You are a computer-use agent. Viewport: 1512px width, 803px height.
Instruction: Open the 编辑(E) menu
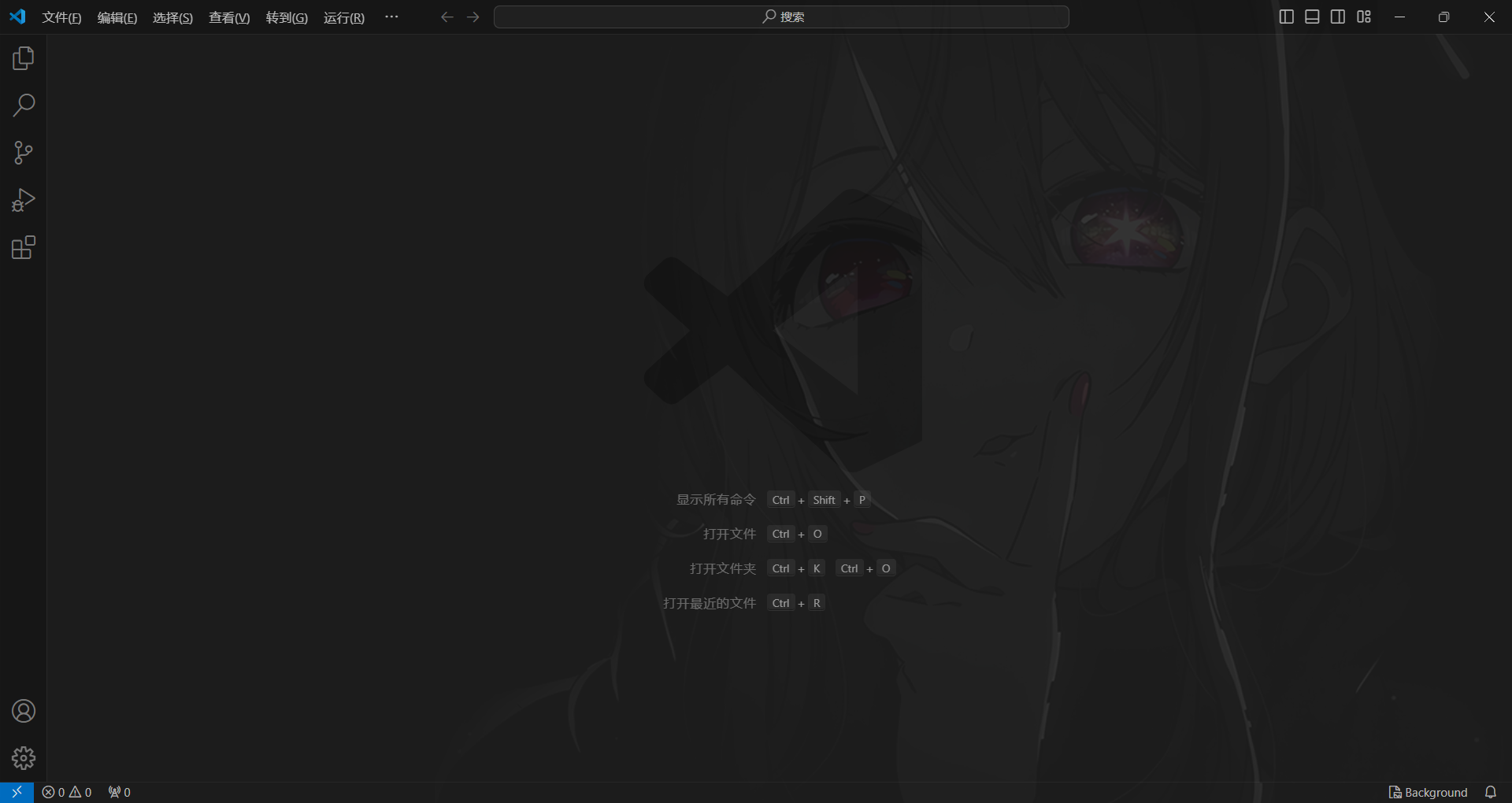[117, 17]
